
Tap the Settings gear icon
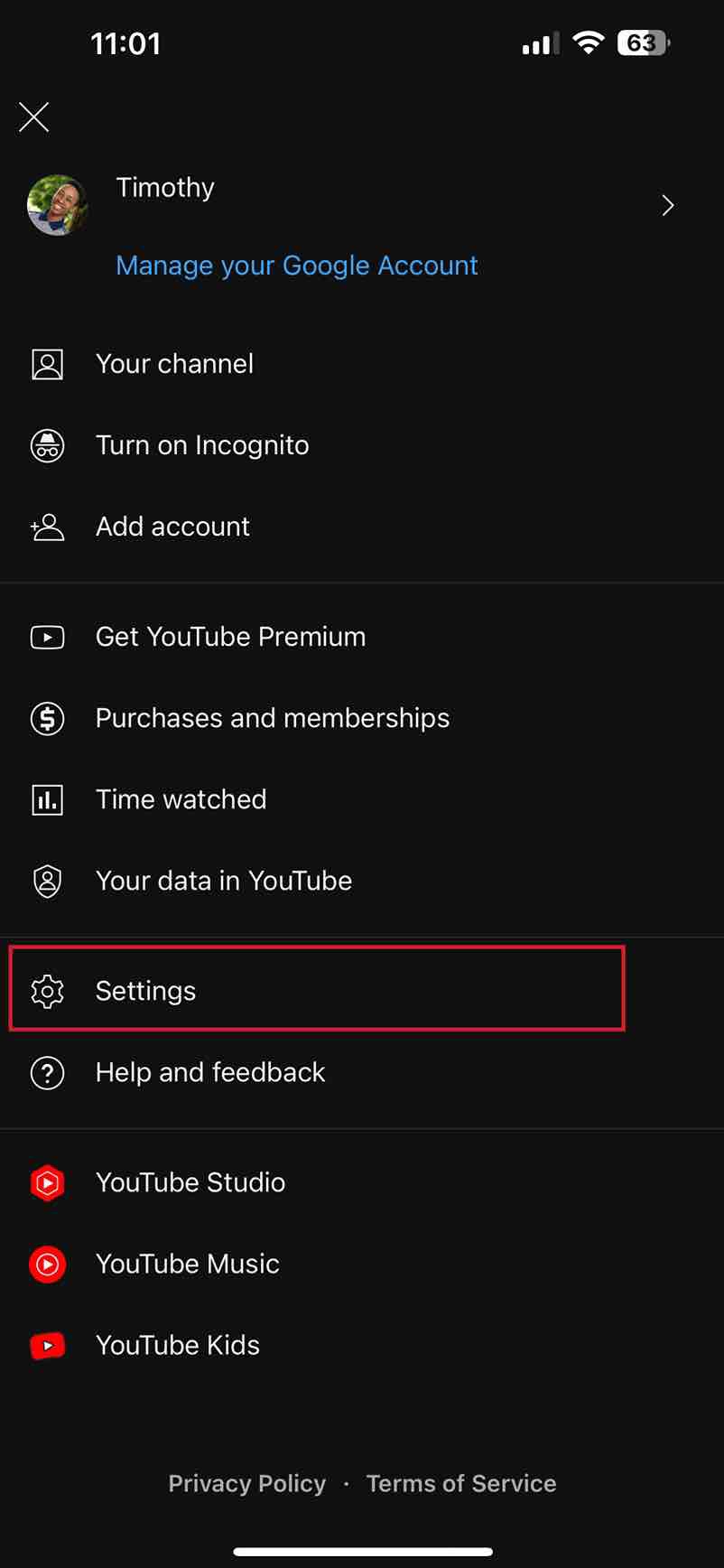coord(47,991)
